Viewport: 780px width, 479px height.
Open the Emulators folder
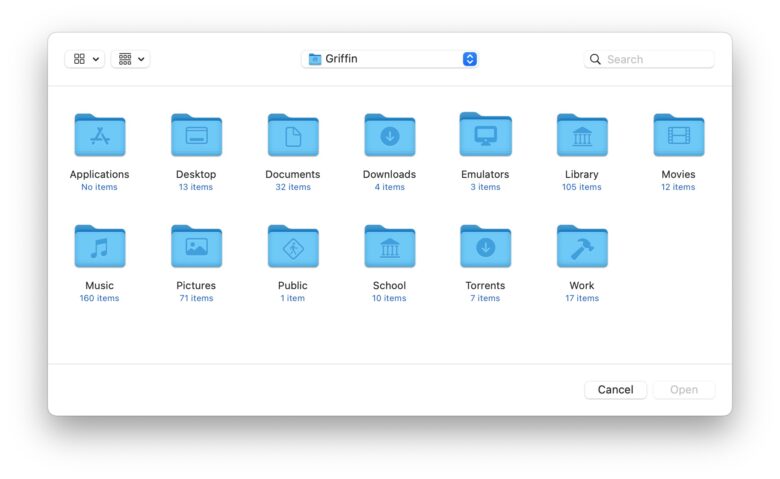click(x=485, y=136)
